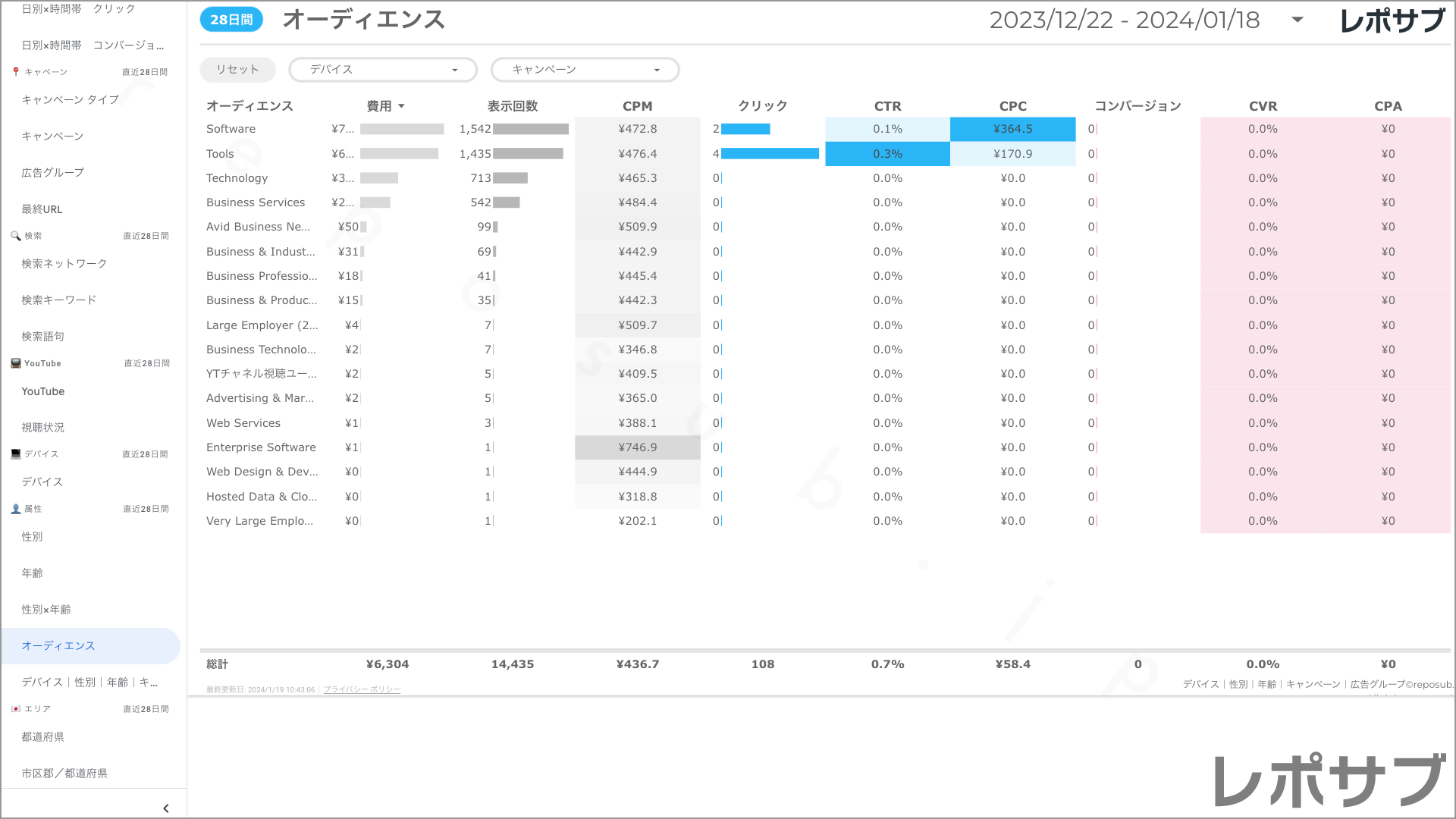The height and width of the screenshot is (819, 1456).
Task: Click the laptop icon beside デバイス header
Action: pos(16,454)
